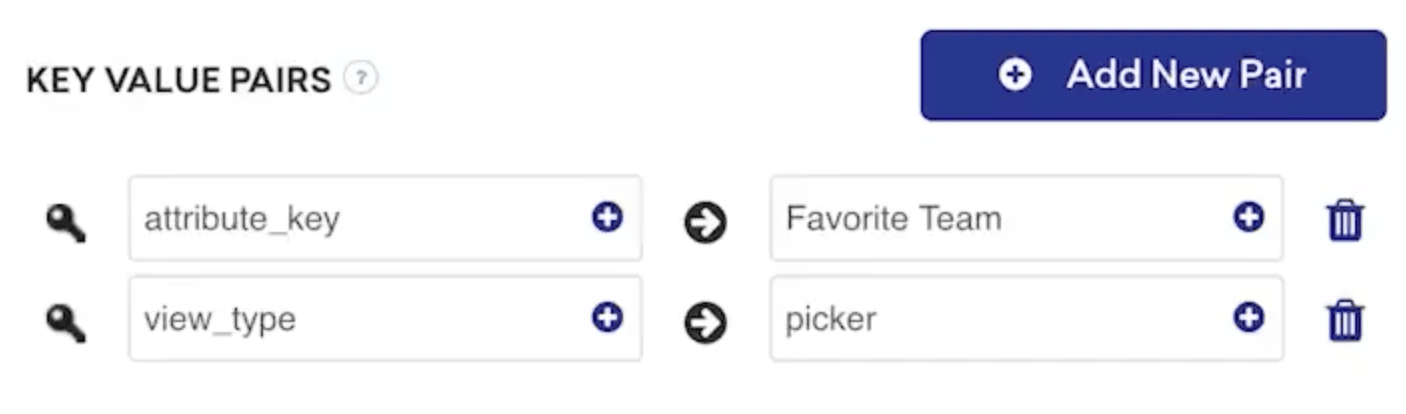Click the arrow icon after view_type

pyautogui.click(x=706, y=323)
